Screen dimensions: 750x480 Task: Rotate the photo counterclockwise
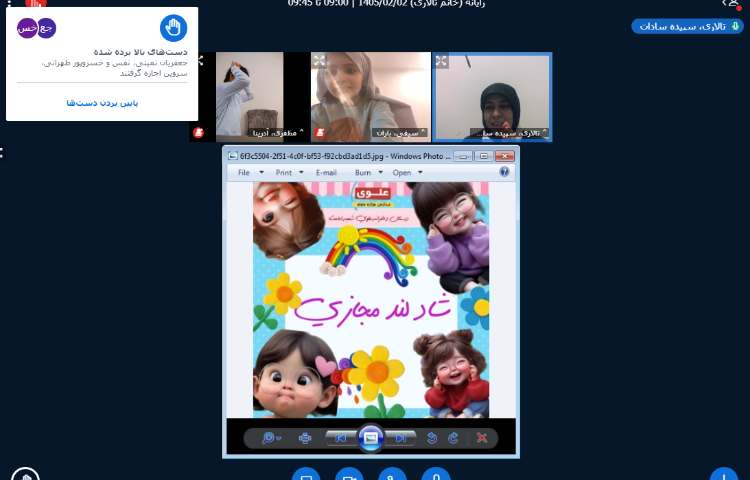[432, 438]
